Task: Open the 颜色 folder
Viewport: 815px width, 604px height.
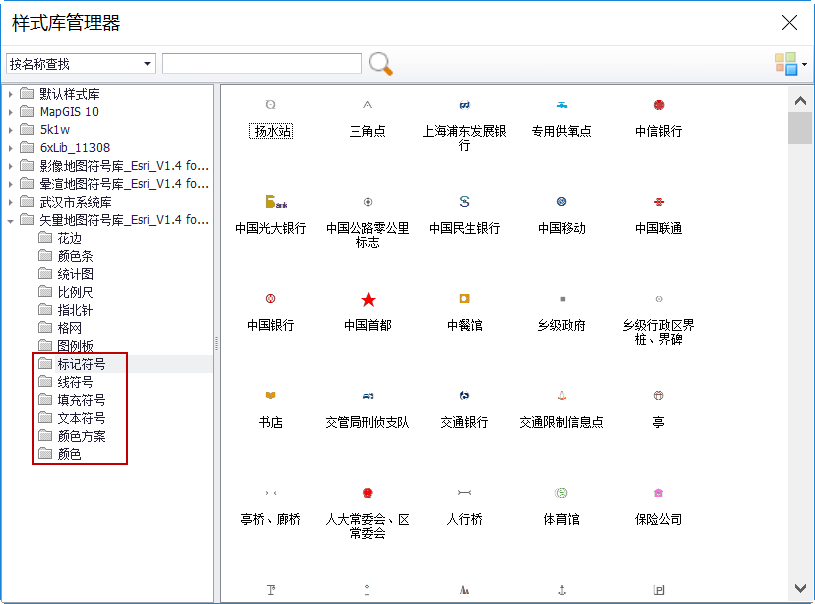Action: 70,454
